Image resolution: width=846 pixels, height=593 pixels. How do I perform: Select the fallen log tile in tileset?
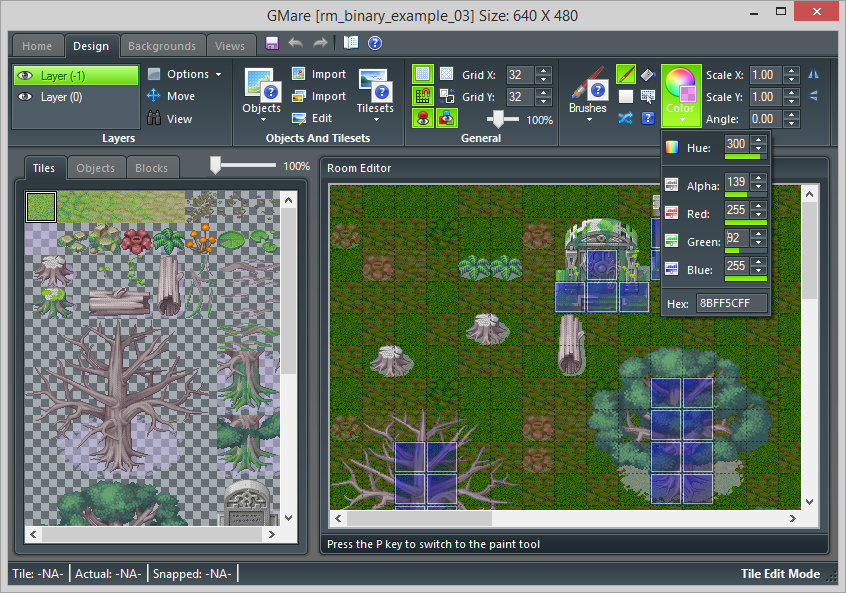[x=120, y=302]
